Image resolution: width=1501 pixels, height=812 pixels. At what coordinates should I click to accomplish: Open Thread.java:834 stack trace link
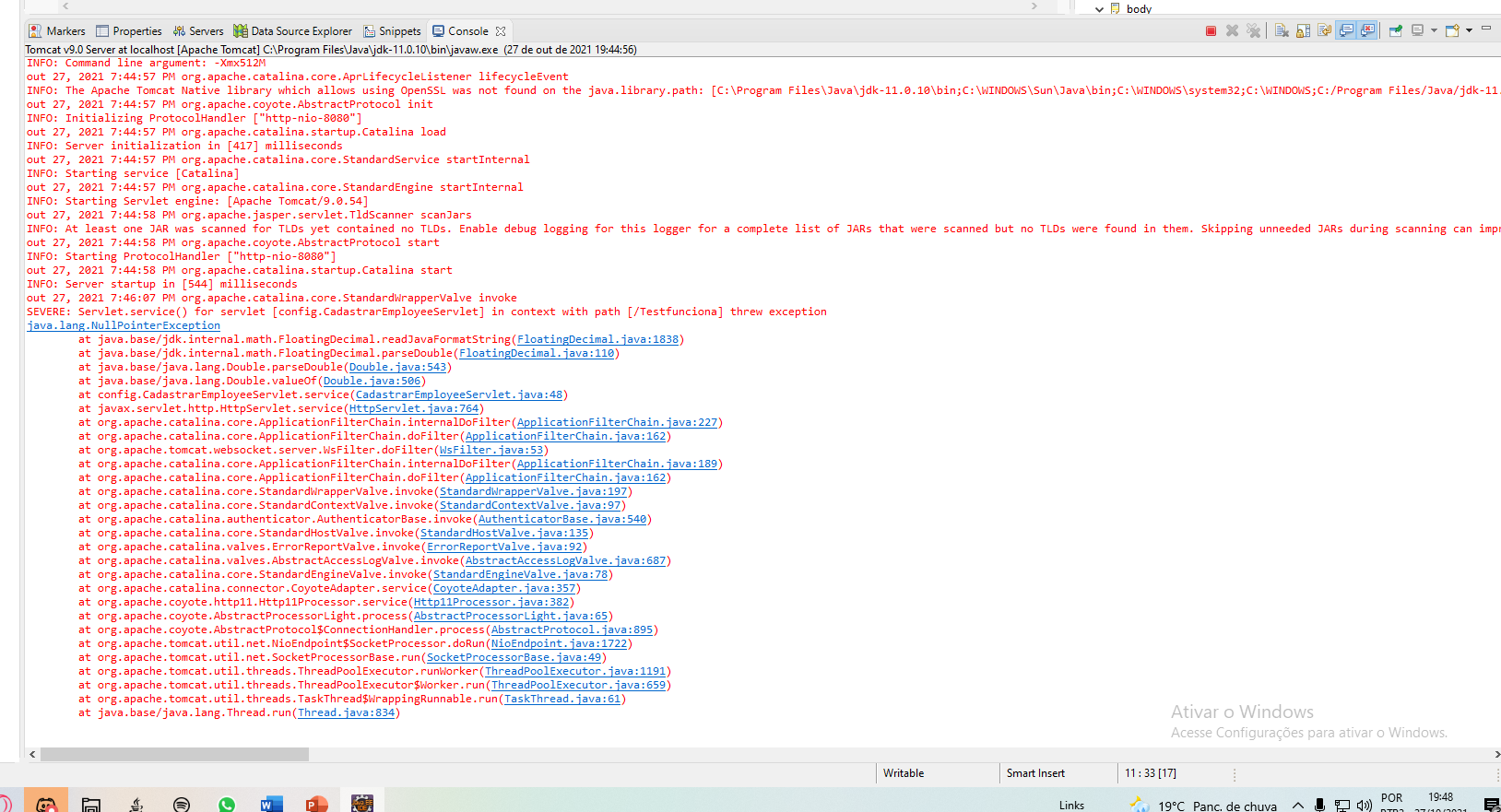346,712
